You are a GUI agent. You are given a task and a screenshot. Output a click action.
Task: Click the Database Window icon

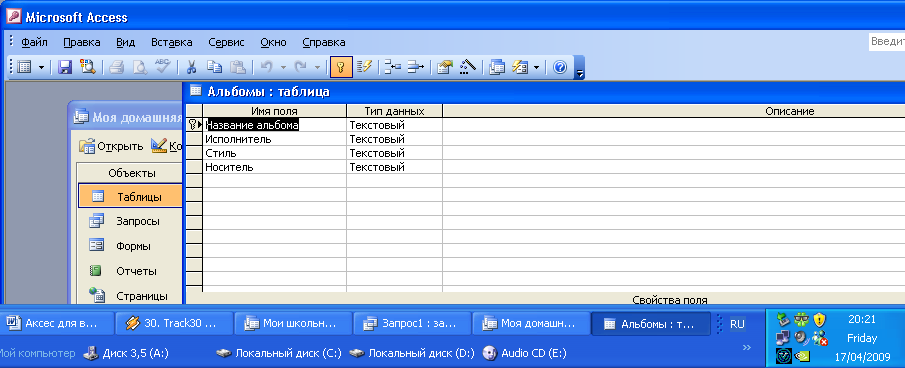pos(496,67)
